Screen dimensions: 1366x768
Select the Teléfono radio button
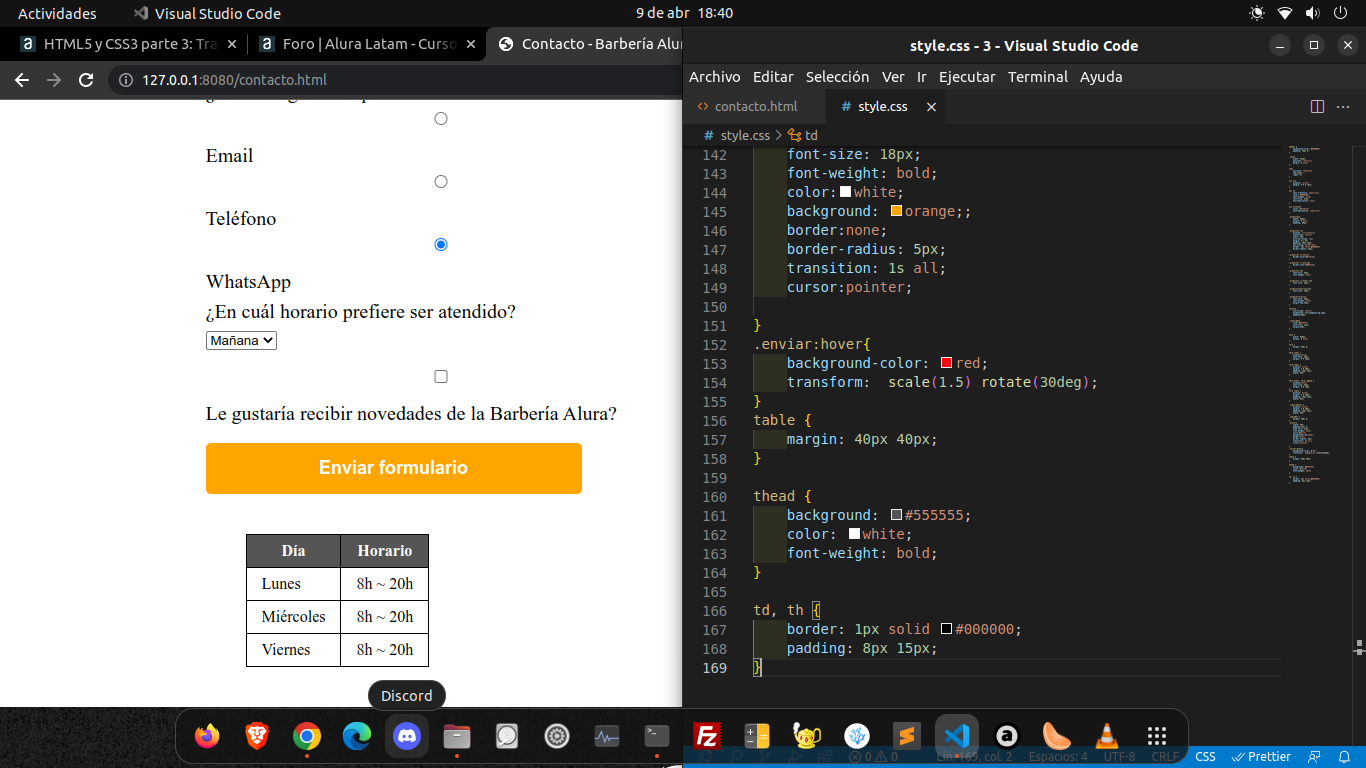pyautogui.click(x=440, y=181)
